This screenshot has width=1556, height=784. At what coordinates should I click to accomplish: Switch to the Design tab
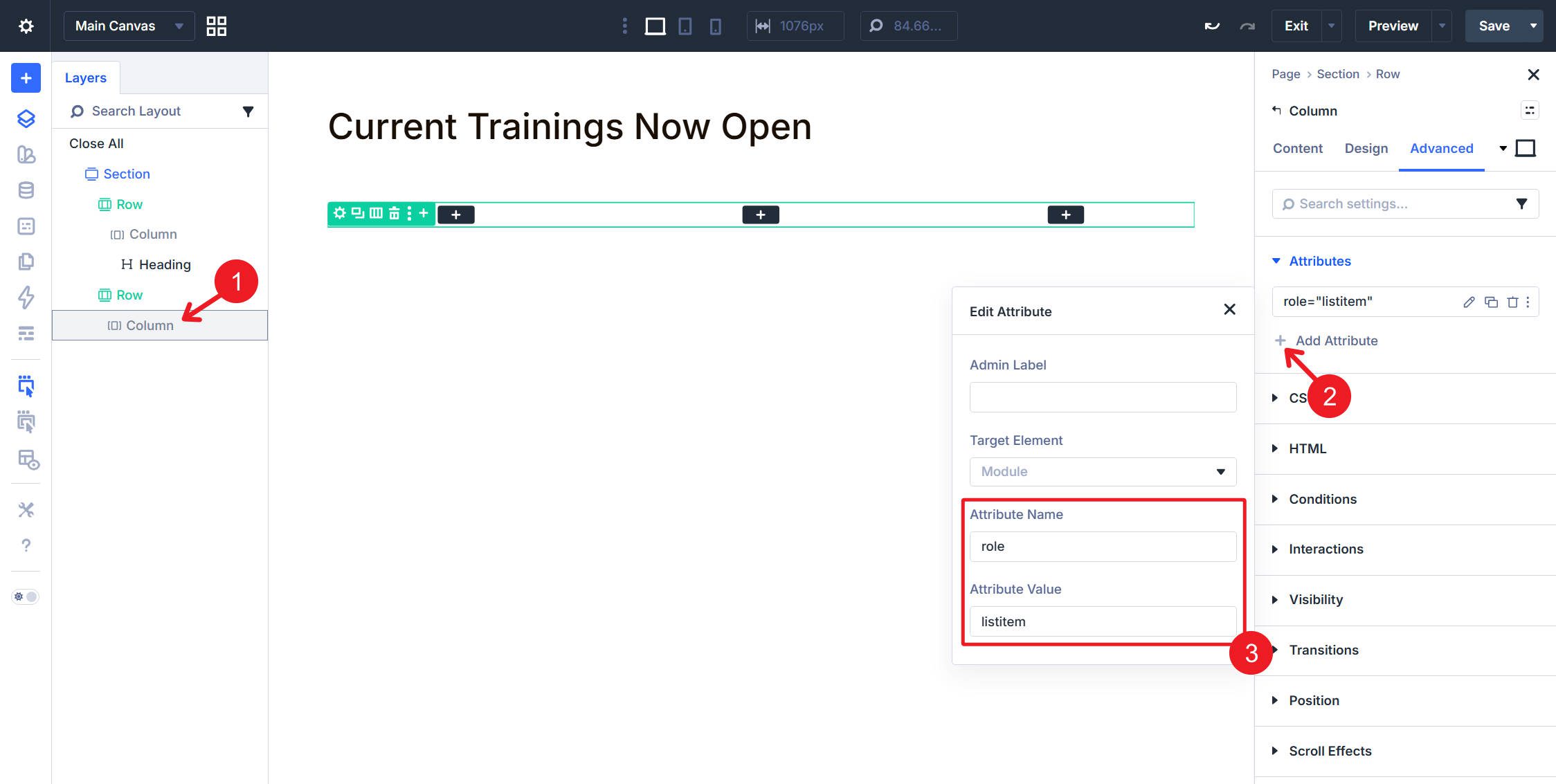click(1366, 148)
